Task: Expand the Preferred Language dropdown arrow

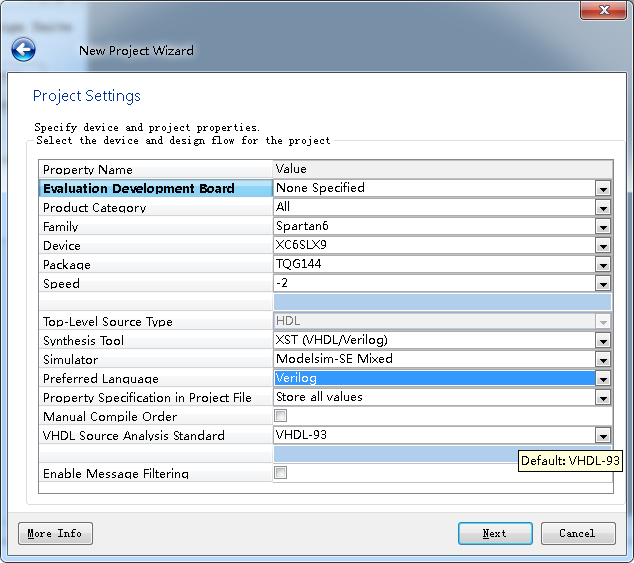Action: (603, 379)
